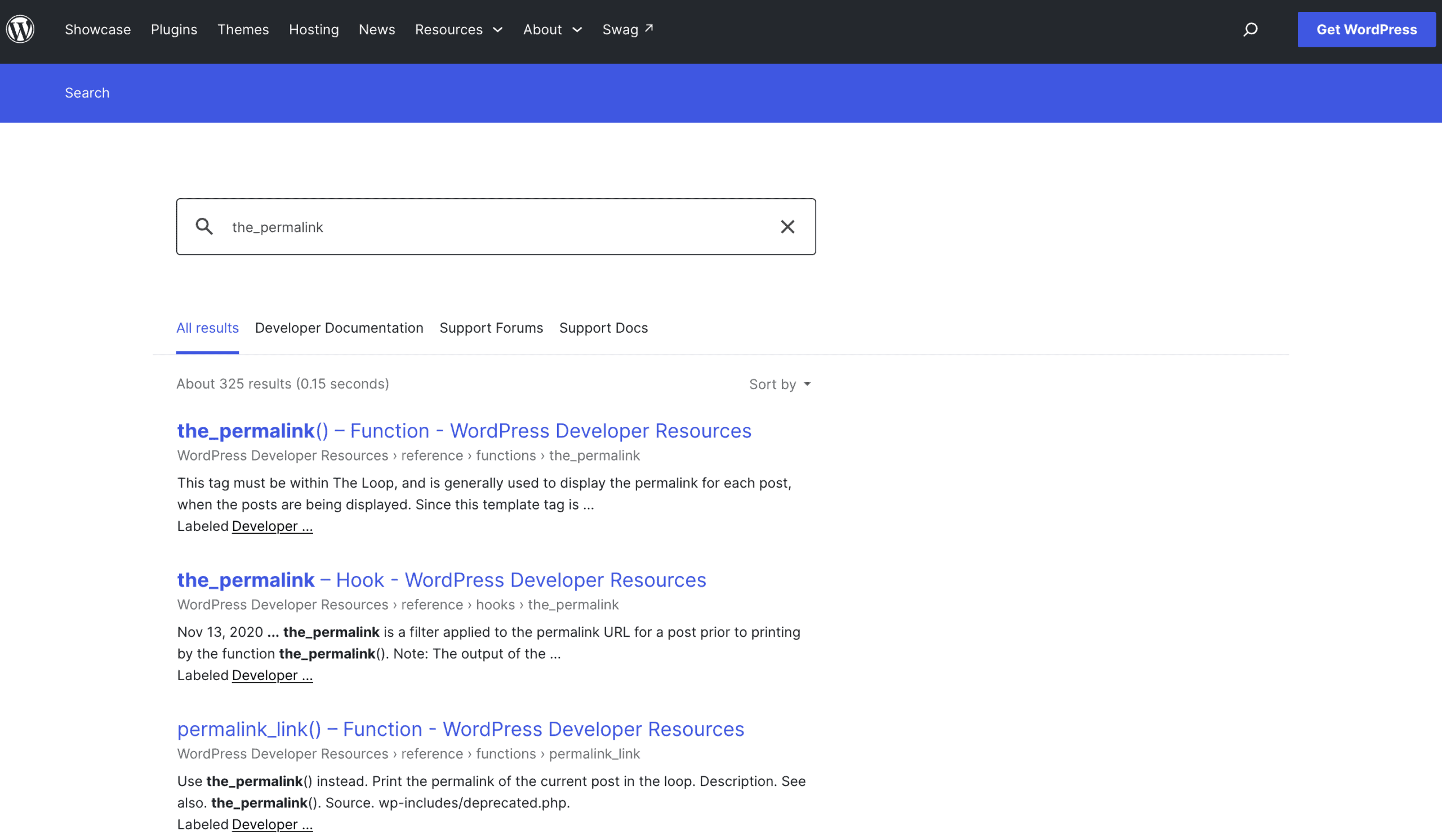Viewport: 1442px width, 840px height.
Task: Expand the Resources dropdown menu
Action: coord(459,29)
